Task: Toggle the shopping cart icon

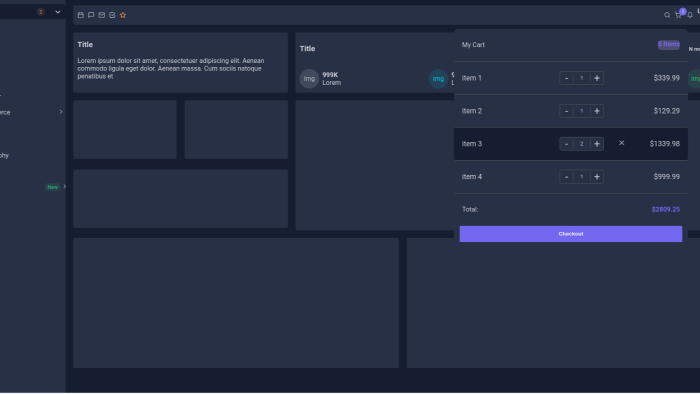Action: (678, 15)
